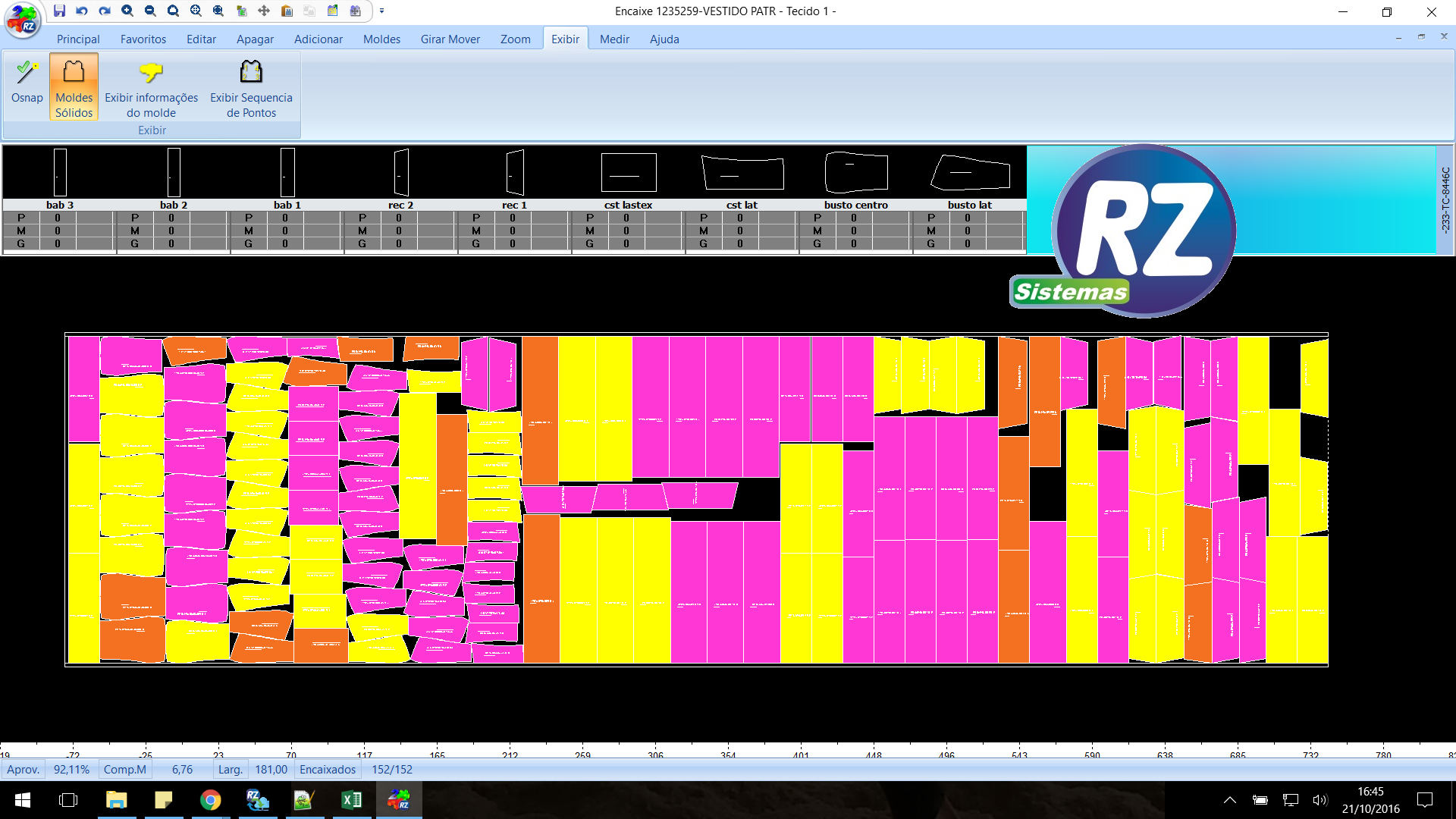Select the rec 1 mold thumbnail
The height and width of the screenshot is (819, 1456).
(x=515, y=172)
